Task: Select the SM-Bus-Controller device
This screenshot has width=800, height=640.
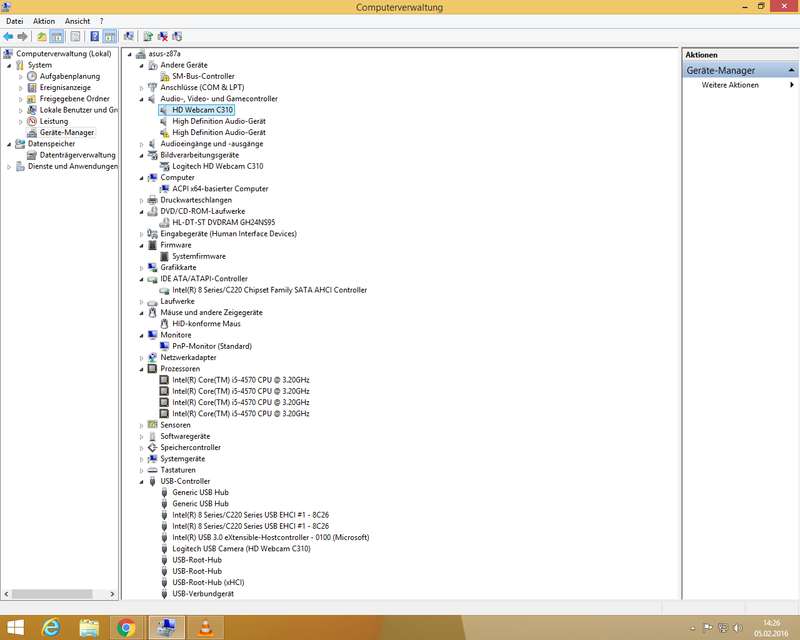Action: pyautogui.click(x=203, y=76)
